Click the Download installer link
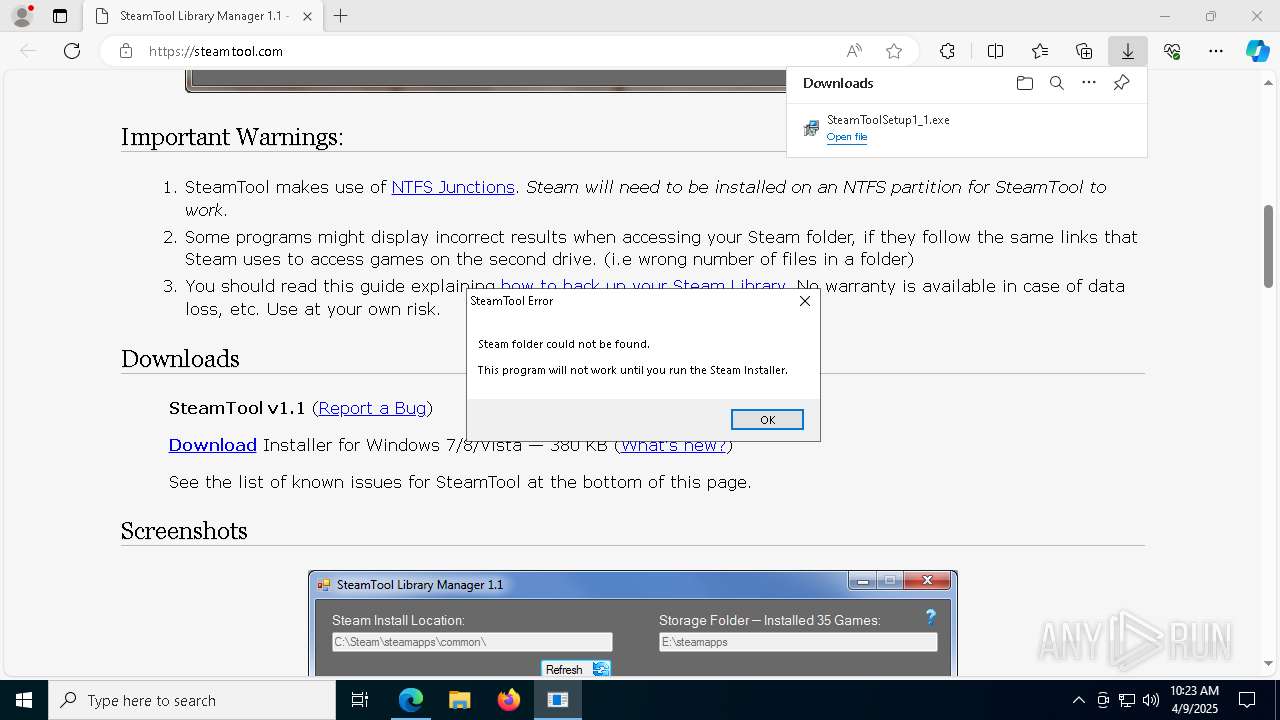Screen dimensions: 1280x720 (212, 445)
